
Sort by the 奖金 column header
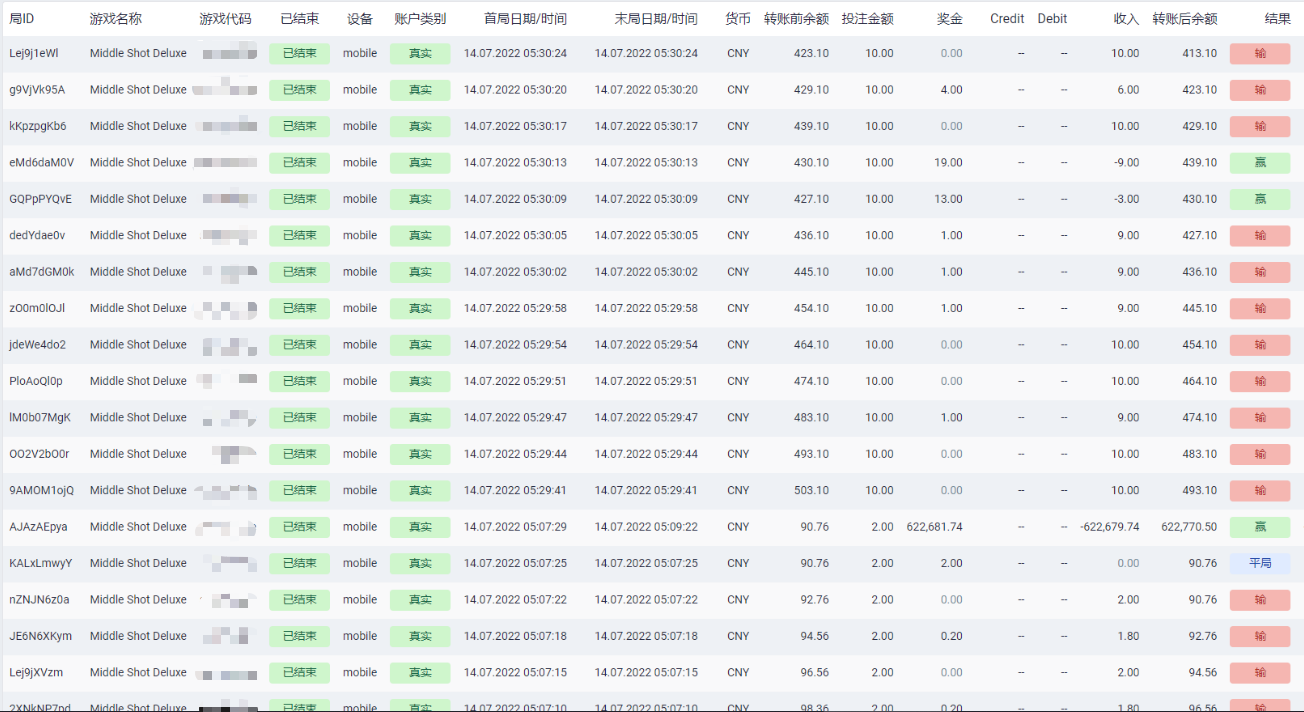[950, 19]
